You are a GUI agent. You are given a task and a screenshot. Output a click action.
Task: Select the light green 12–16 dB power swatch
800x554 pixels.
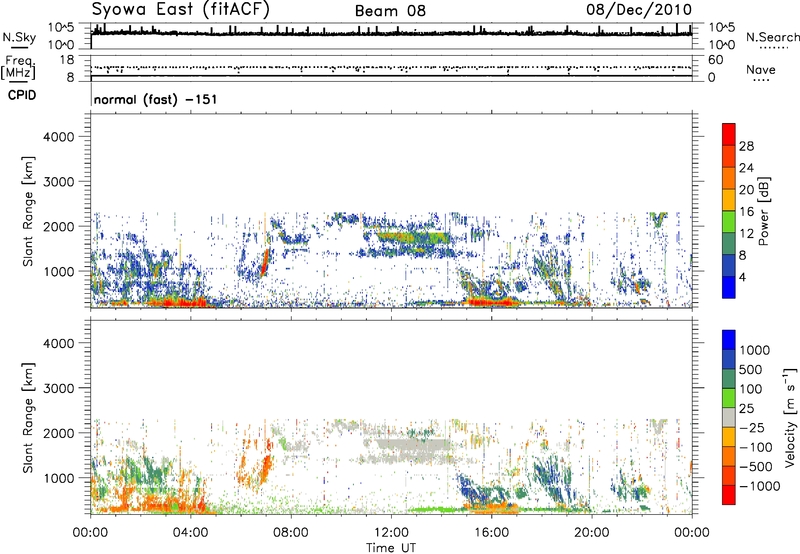[x=729, y=221]
